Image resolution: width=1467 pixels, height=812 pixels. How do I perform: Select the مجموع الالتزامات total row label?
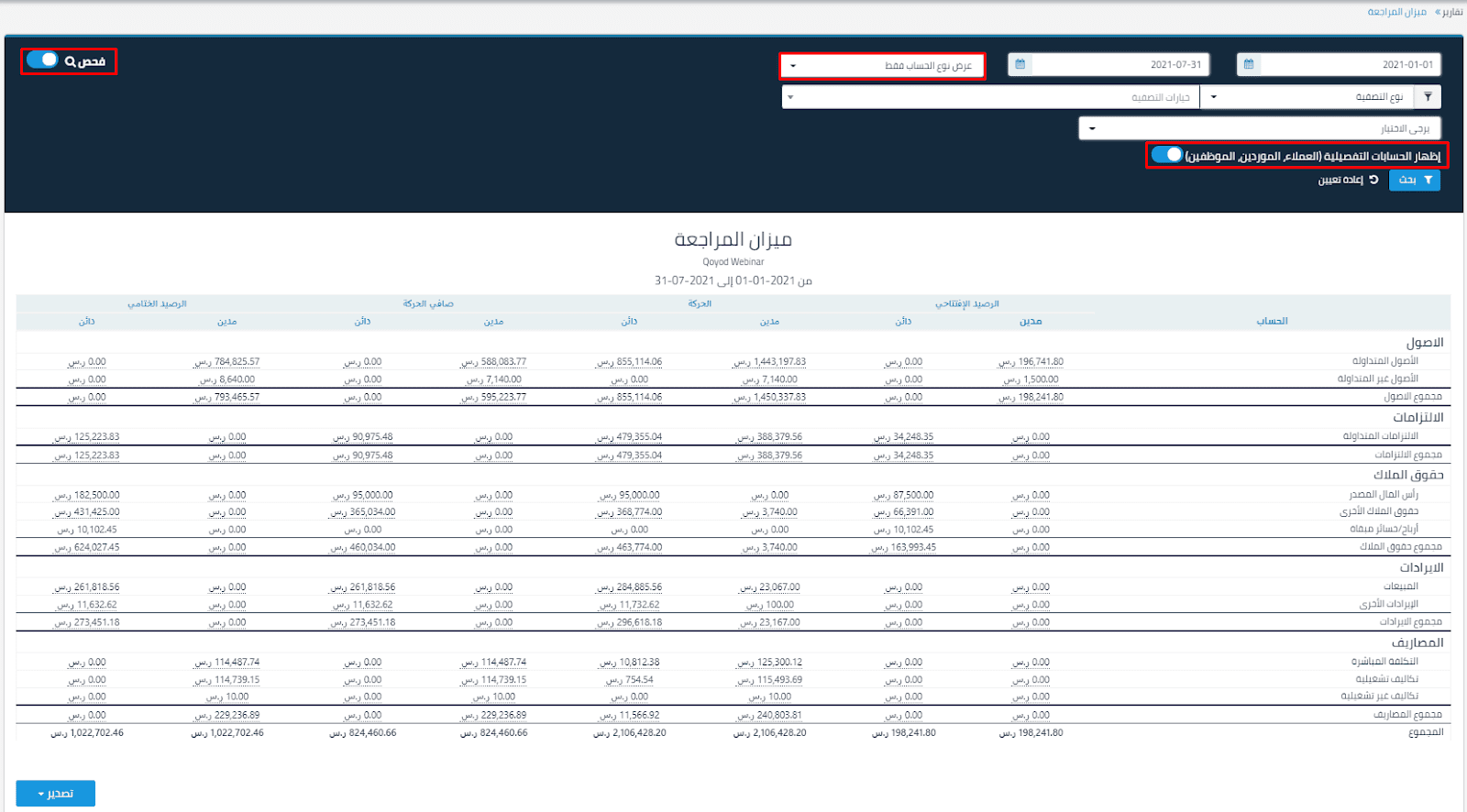[1407, 455]
